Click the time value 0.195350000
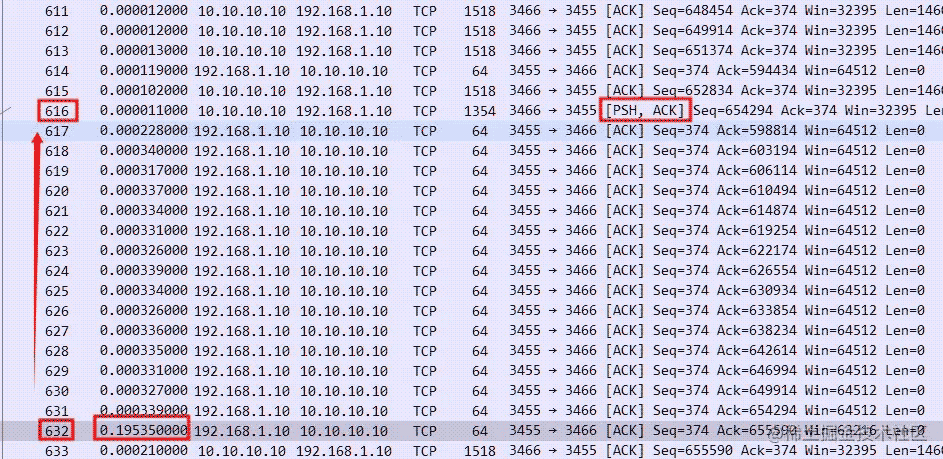Image resolution: width=943 pixels, height=459 pixels. click(143, 431)
